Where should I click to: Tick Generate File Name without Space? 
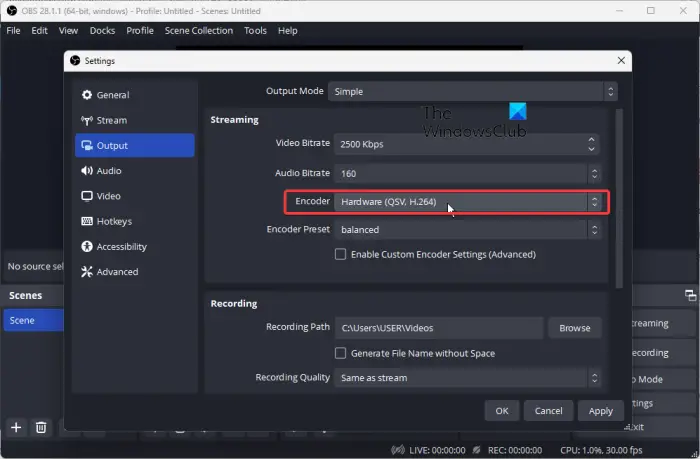click(340, 353)
